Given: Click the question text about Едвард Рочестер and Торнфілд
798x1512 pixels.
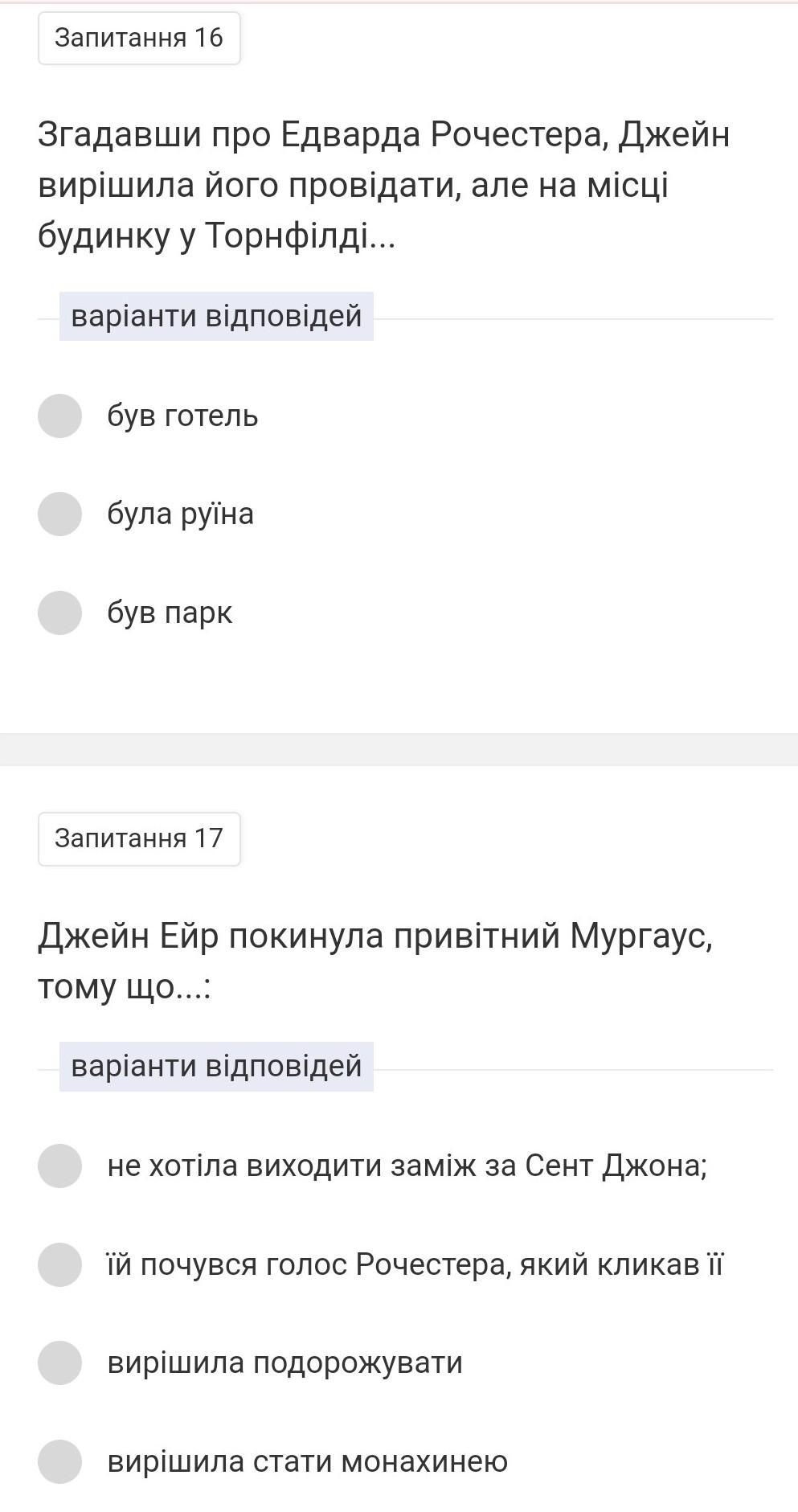Looking at the screenshot, I should [x=383, y=185].
